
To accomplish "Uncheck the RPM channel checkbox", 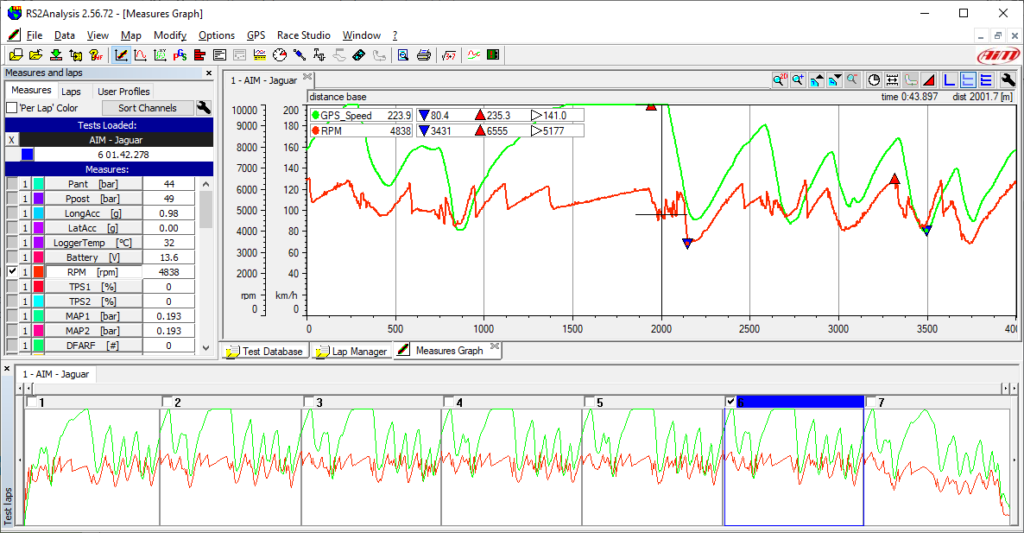I will pos(12,272).
